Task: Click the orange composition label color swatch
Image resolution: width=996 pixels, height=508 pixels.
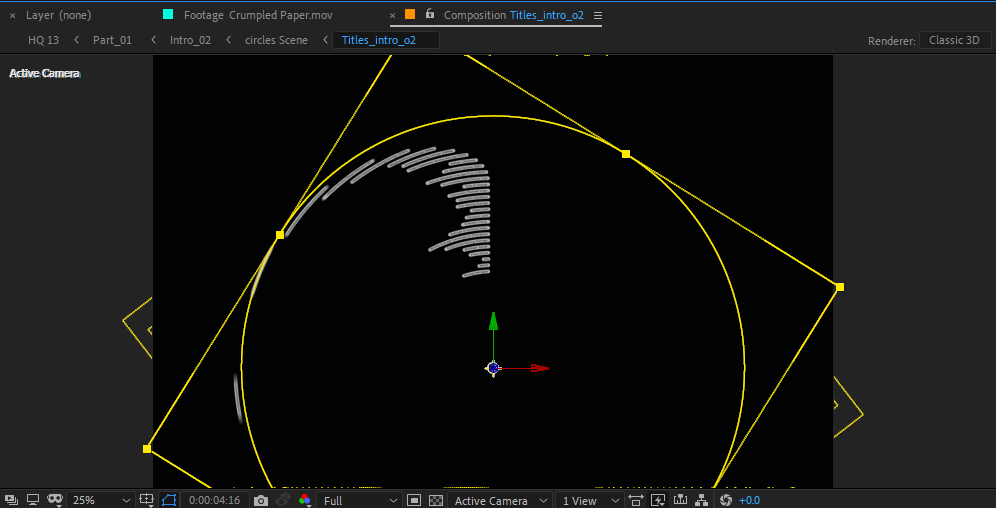Action: pos(410,14)
